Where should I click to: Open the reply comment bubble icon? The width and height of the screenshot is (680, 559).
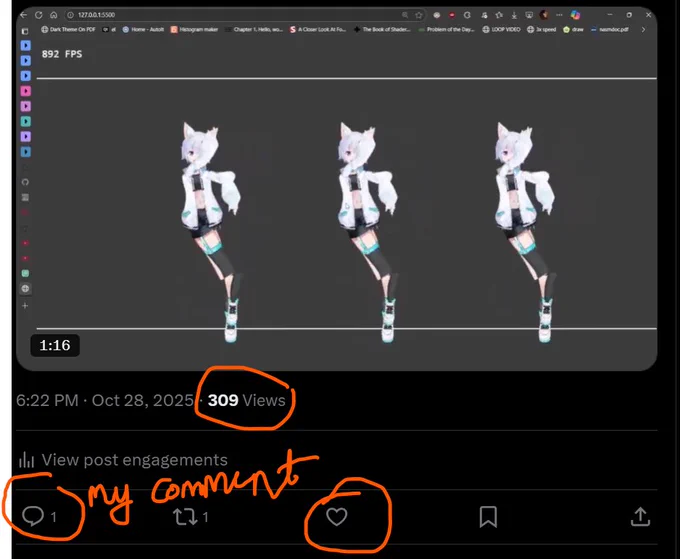pos(33,516)
